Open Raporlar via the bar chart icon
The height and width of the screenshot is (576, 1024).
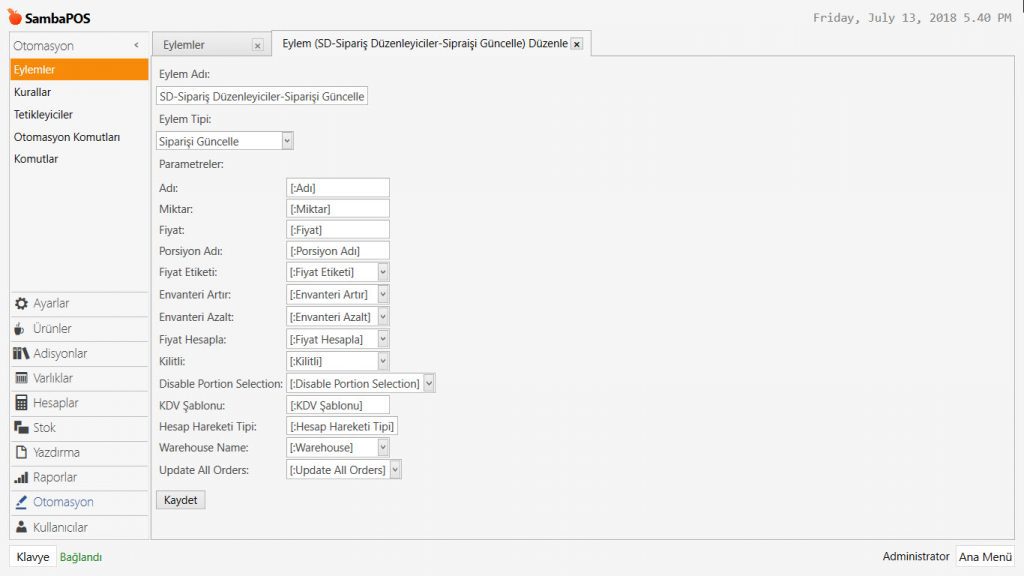(x=21, y=478)
